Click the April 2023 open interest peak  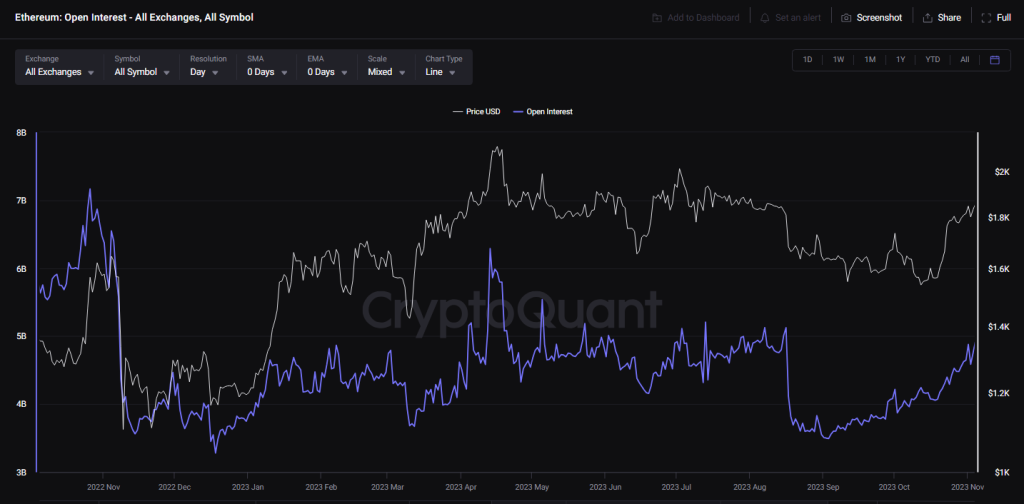[x=489, y=249]
